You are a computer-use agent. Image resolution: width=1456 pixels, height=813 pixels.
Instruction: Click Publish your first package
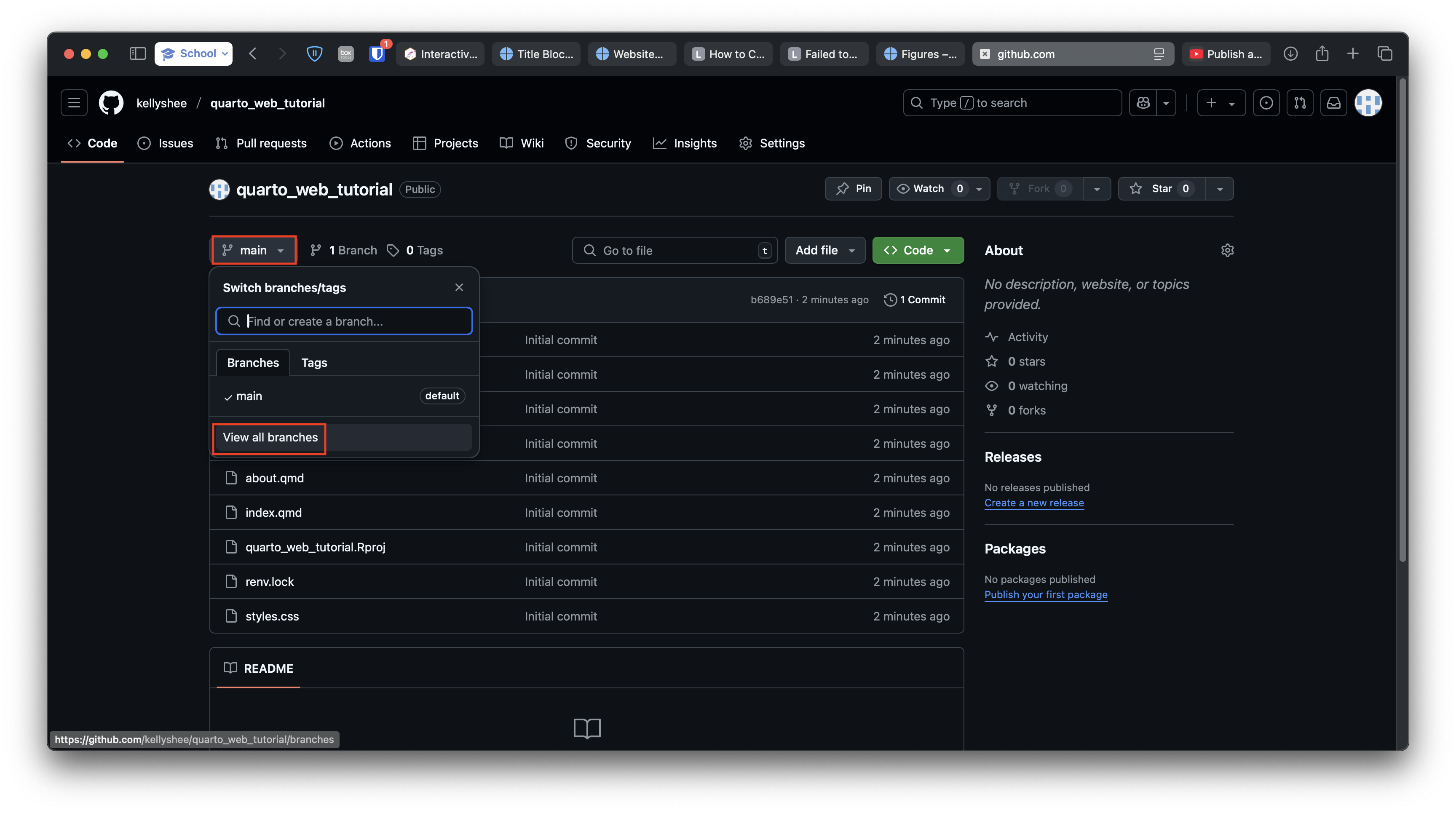click(x=1046, y=594)
